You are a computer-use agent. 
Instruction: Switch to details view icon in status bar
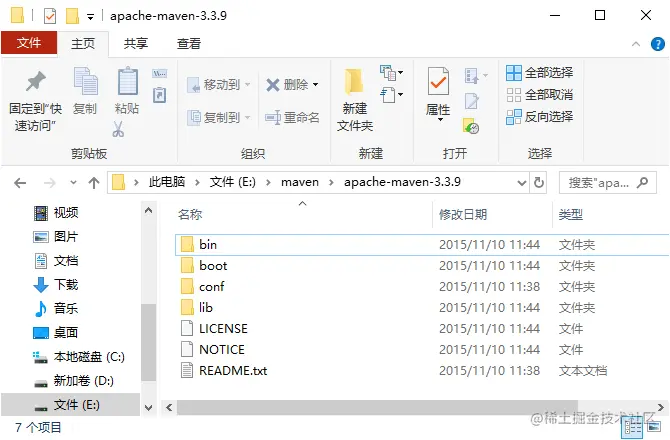pos(632,428)
